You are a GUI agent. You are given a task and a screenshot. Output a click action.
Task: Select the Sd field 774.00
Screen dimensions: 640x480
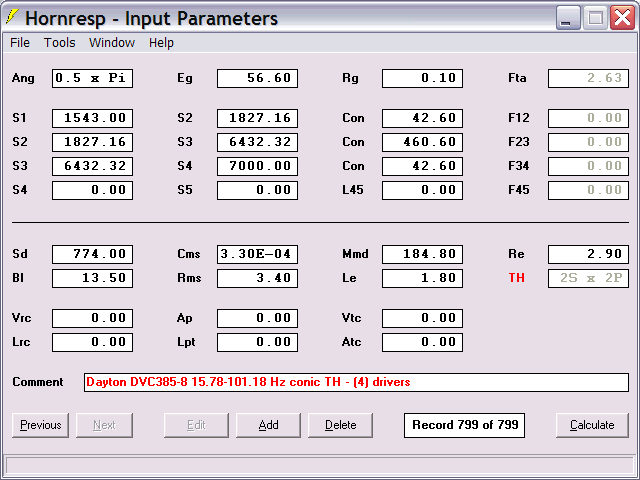(92, 254)
